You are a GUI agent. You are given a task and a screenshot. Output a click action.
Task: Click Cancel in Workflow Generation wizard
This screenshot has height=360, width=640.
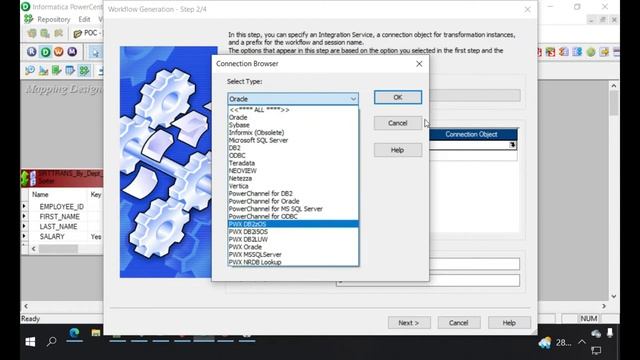click(459, 322)
